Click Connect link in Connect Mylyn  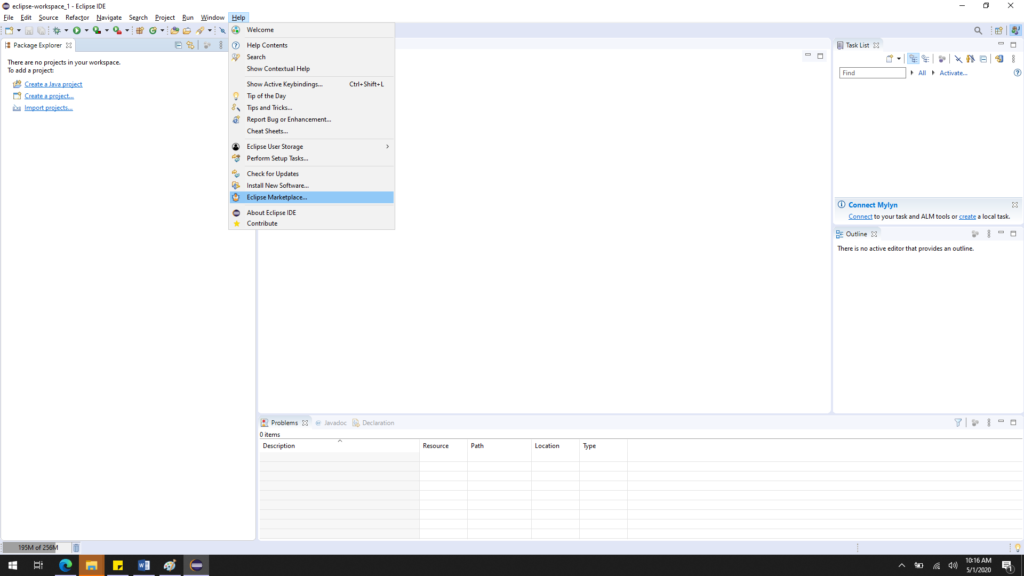tap(860, 217)
